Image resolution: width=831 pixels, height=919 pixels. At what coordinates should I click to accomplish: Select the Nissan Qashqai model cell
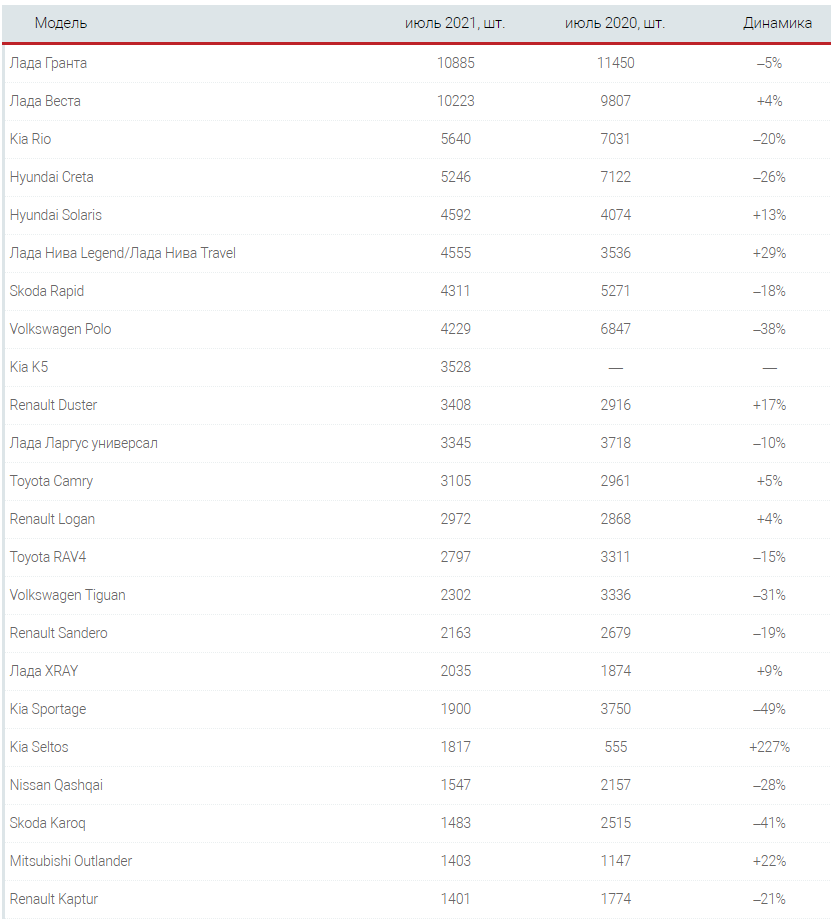pos(56,785)
